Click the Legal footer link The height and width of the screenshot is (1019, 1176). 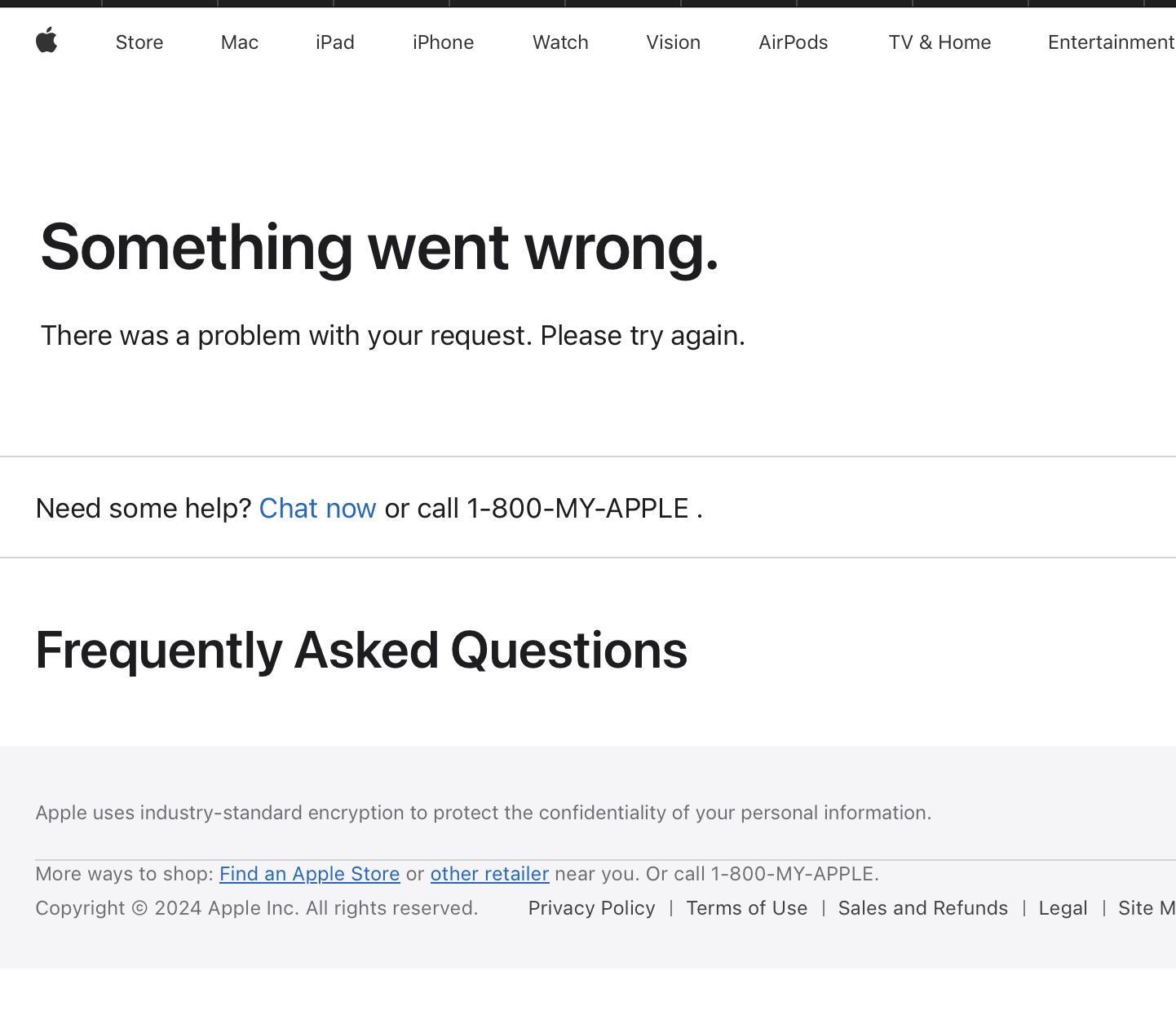1063,908
